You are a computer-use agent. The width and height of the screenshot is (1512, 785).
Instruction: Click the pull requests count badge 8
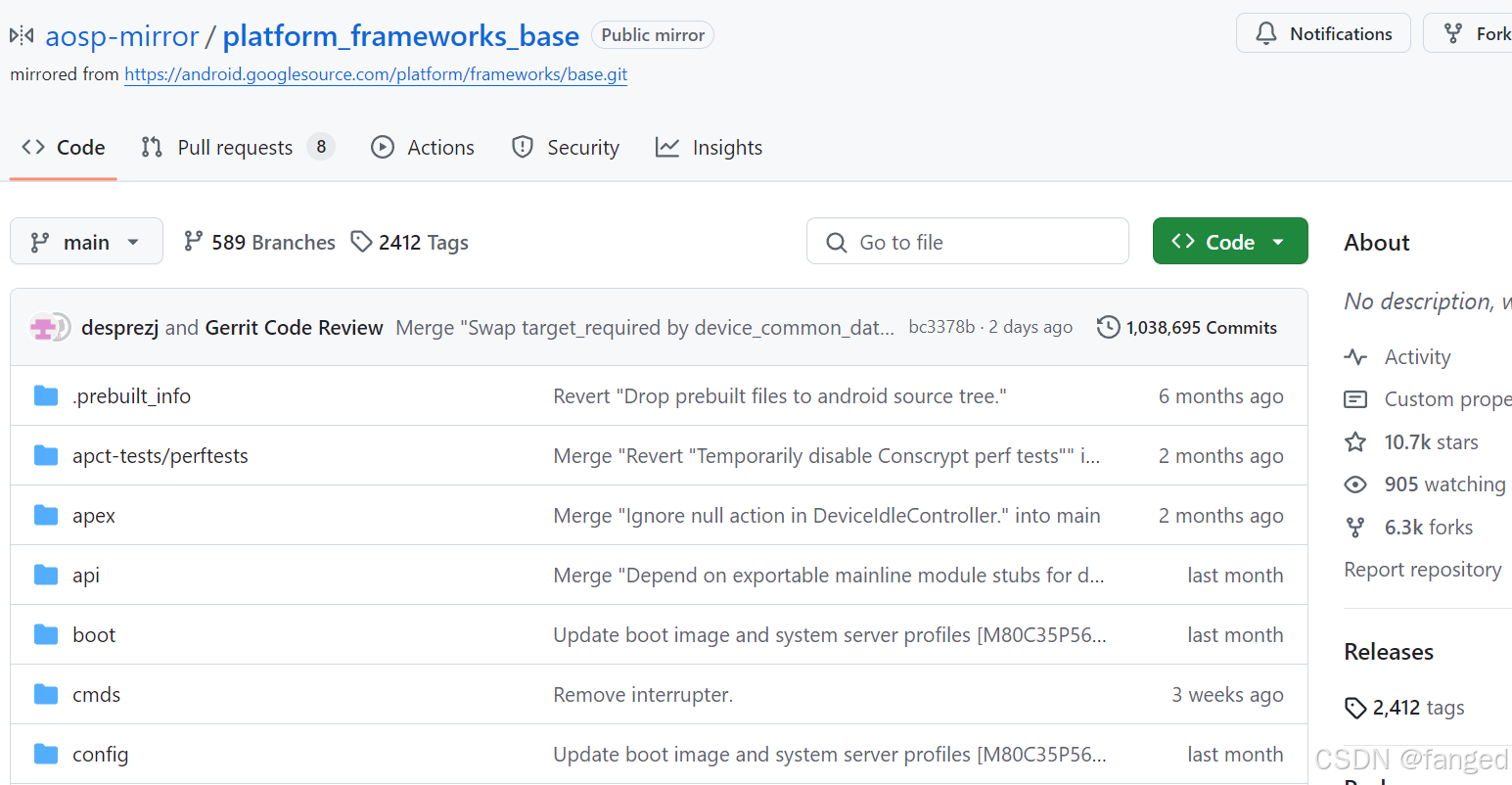(x=321, y=147)
